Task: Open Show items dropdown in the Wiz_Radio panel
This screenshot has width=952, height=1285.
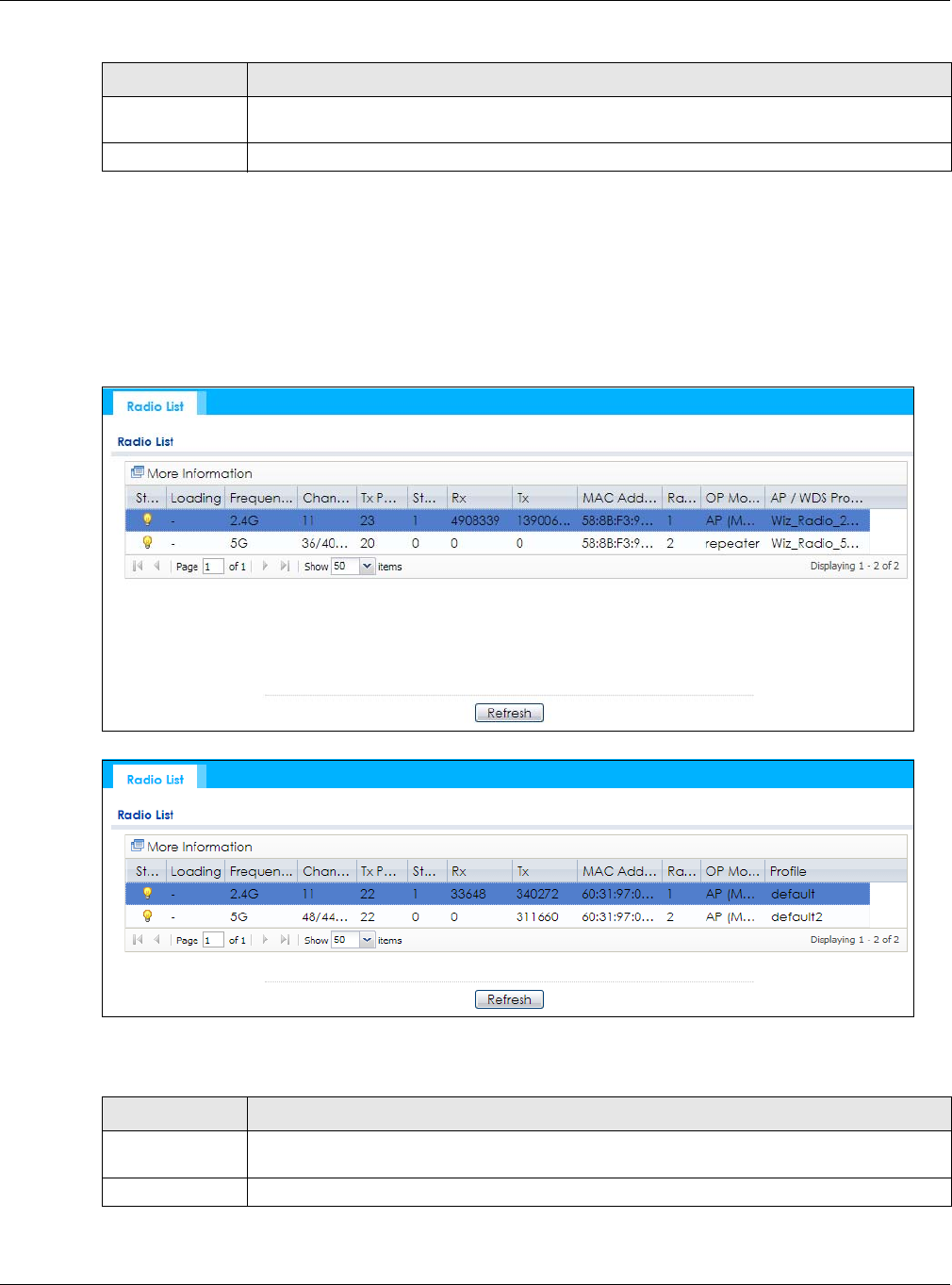Action: 367,567
